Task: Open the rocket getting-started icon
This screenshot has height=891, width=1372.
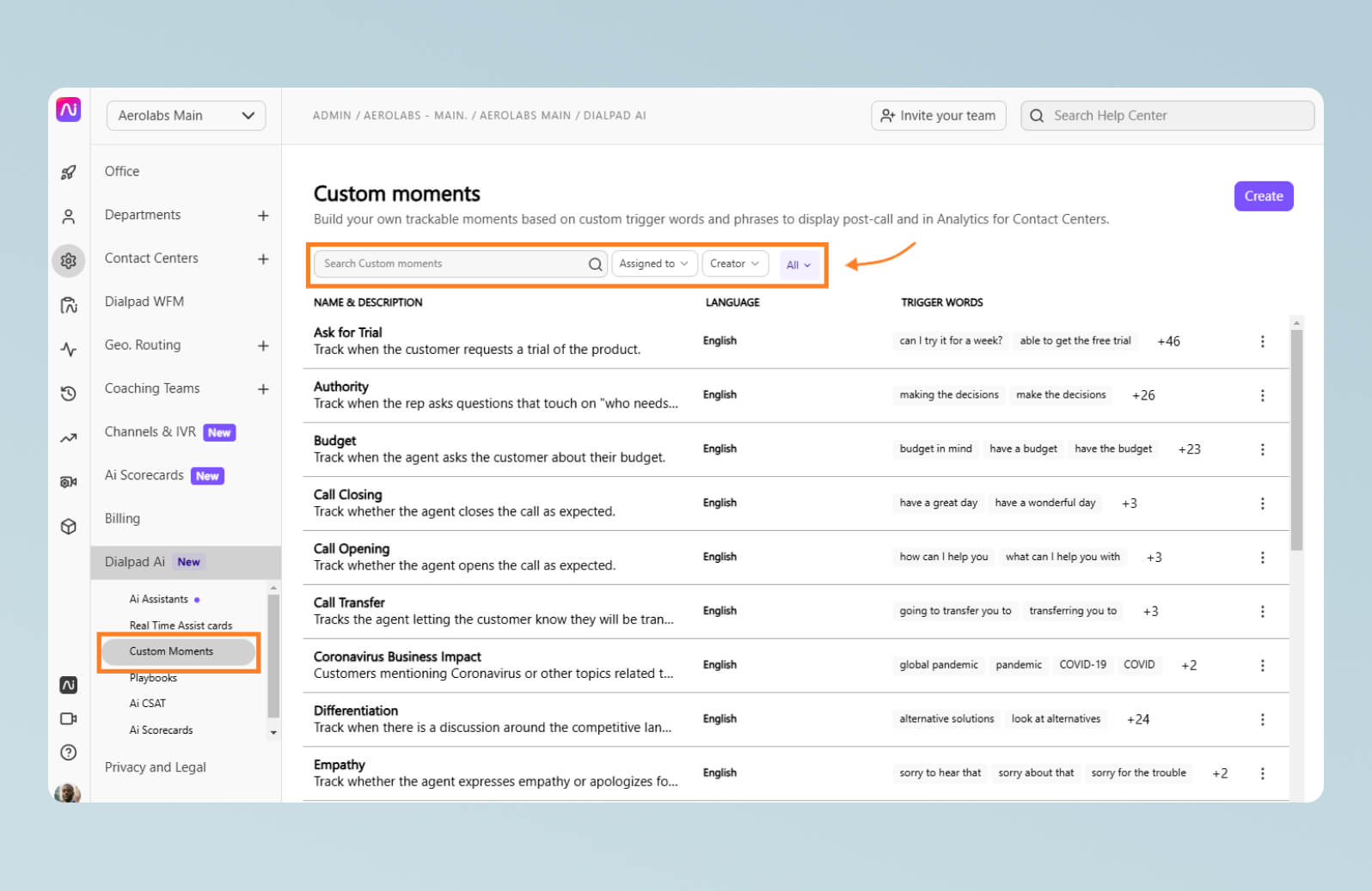Action: [x=69, y=173]
